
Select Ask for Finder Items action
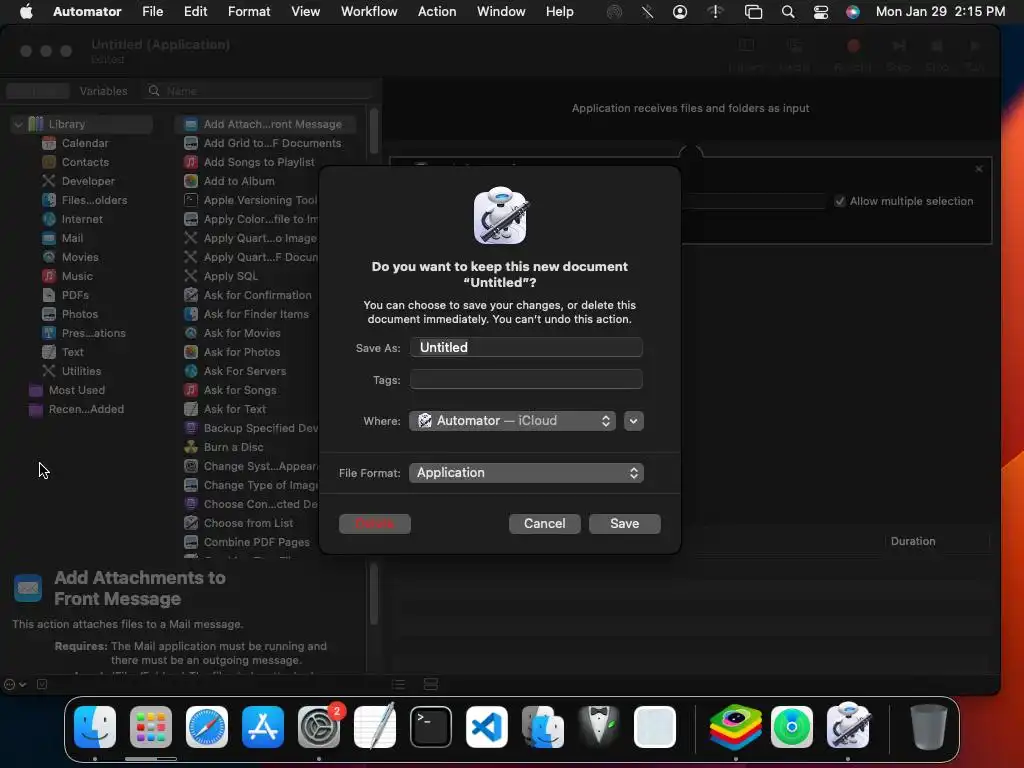click(x=256, y=314)
